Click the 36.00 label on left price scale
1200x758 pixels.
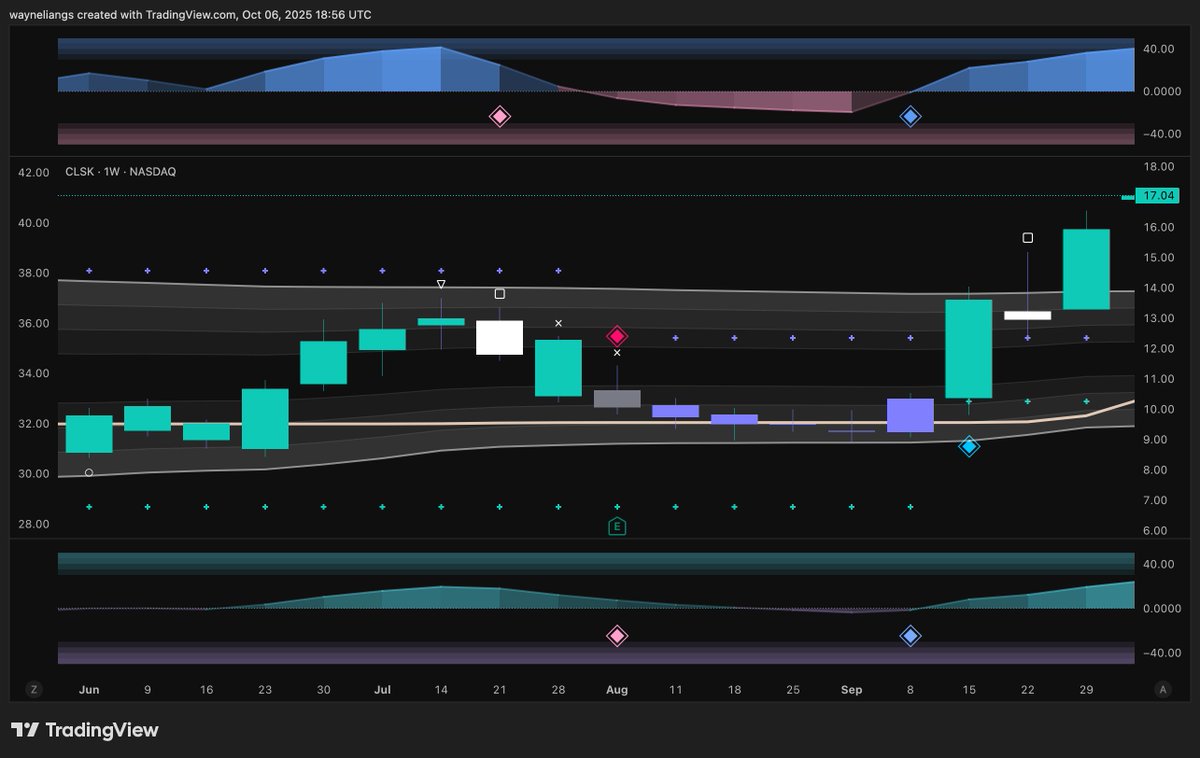tap(33, 323)
